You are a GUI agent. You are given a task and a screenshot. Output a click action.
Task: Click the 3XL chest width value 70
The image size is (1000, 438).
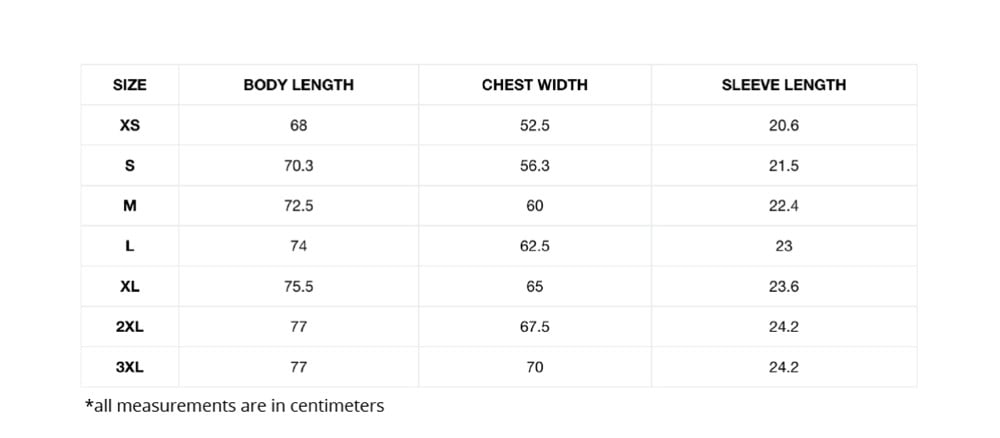coord(534,367)
